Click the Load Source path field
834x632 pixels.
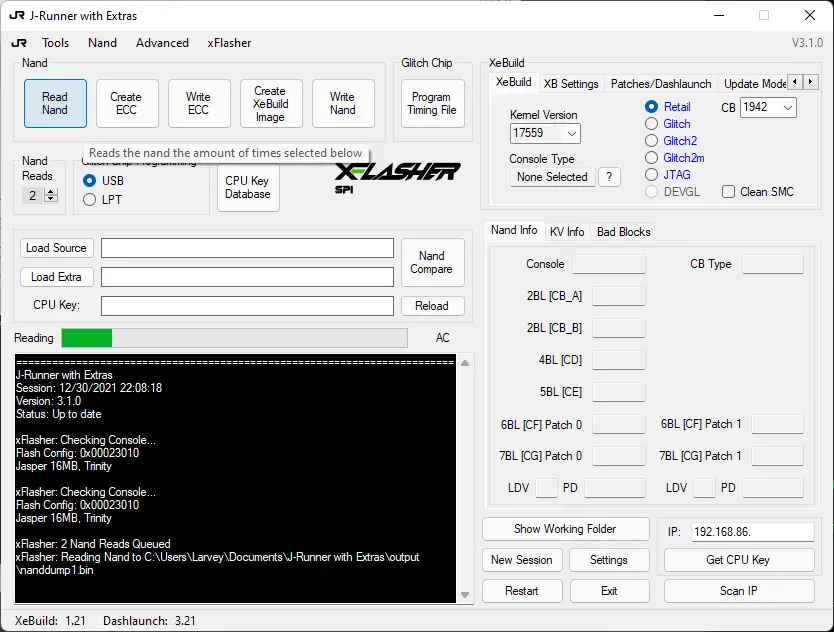click(247, 248)
